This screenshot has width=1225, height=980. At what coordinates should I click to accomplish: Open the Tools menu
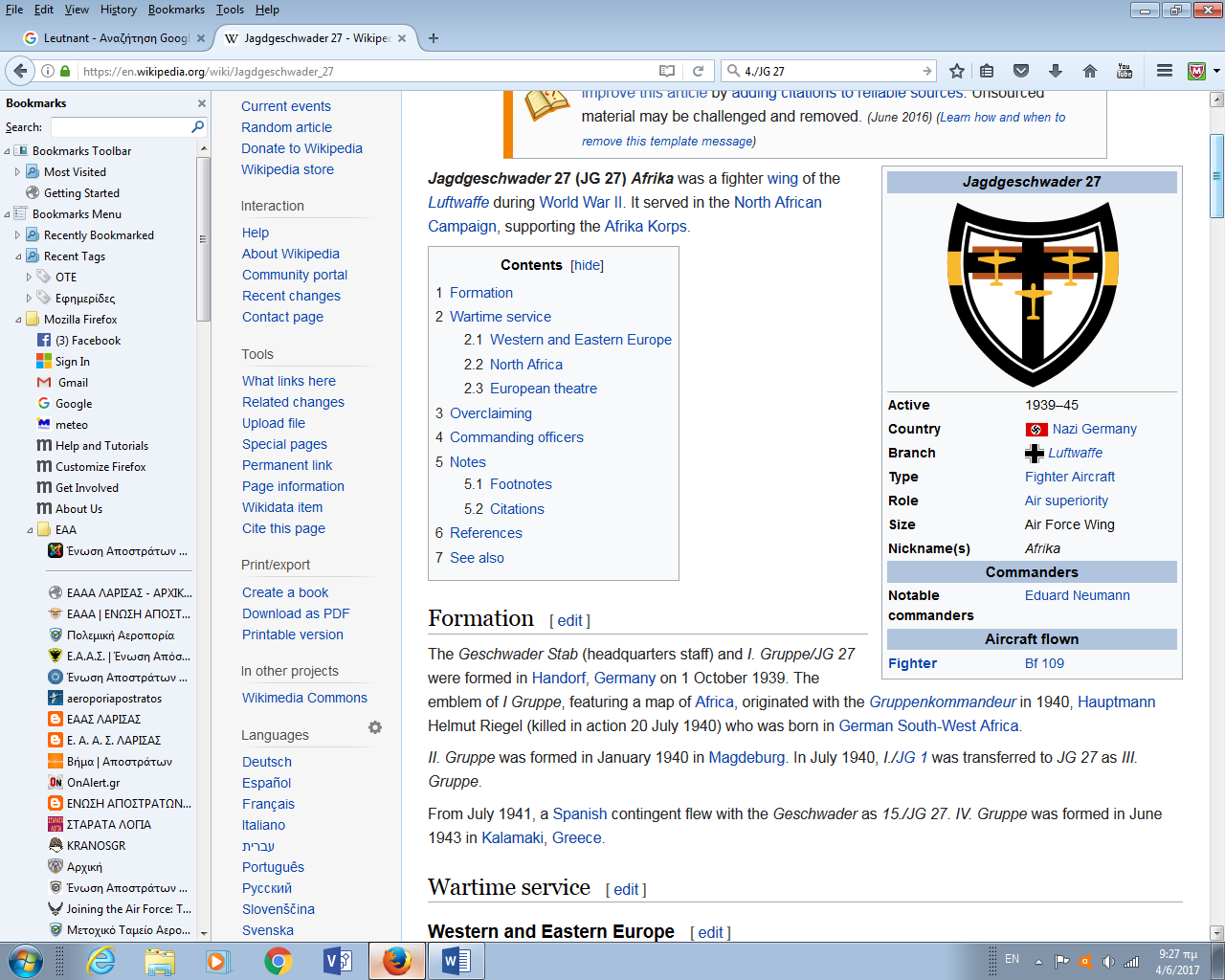tap(230, 10)
